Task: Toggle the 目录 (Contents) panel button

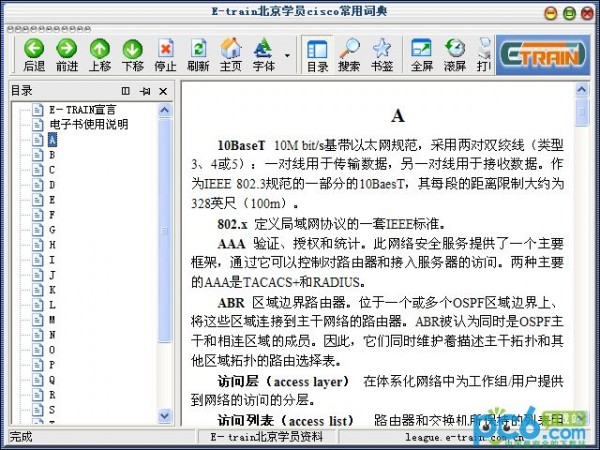Action: click(317, 55)
